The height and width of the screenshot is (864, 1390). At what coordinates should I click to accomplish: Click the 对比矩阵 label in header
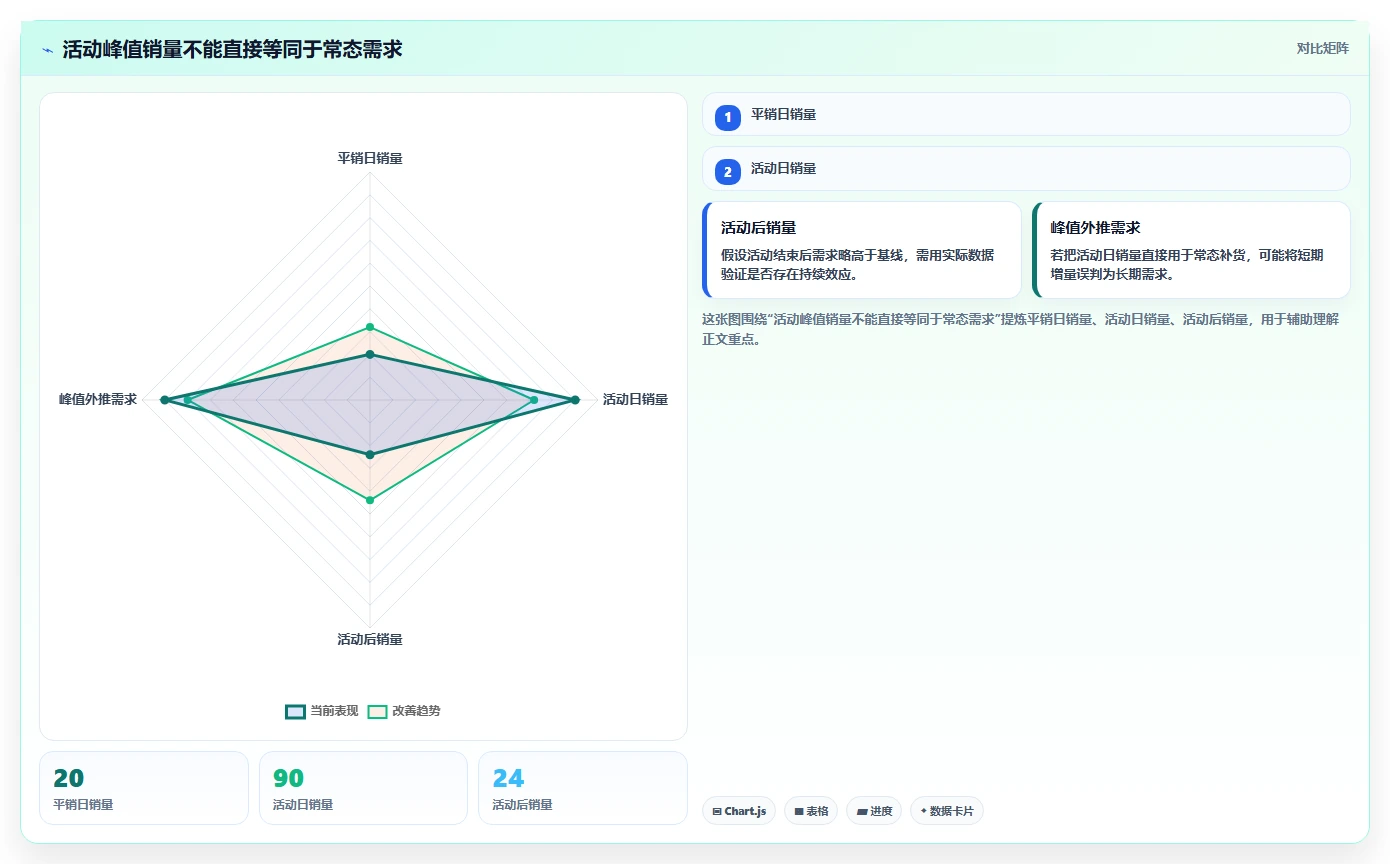click(1322, 48)
